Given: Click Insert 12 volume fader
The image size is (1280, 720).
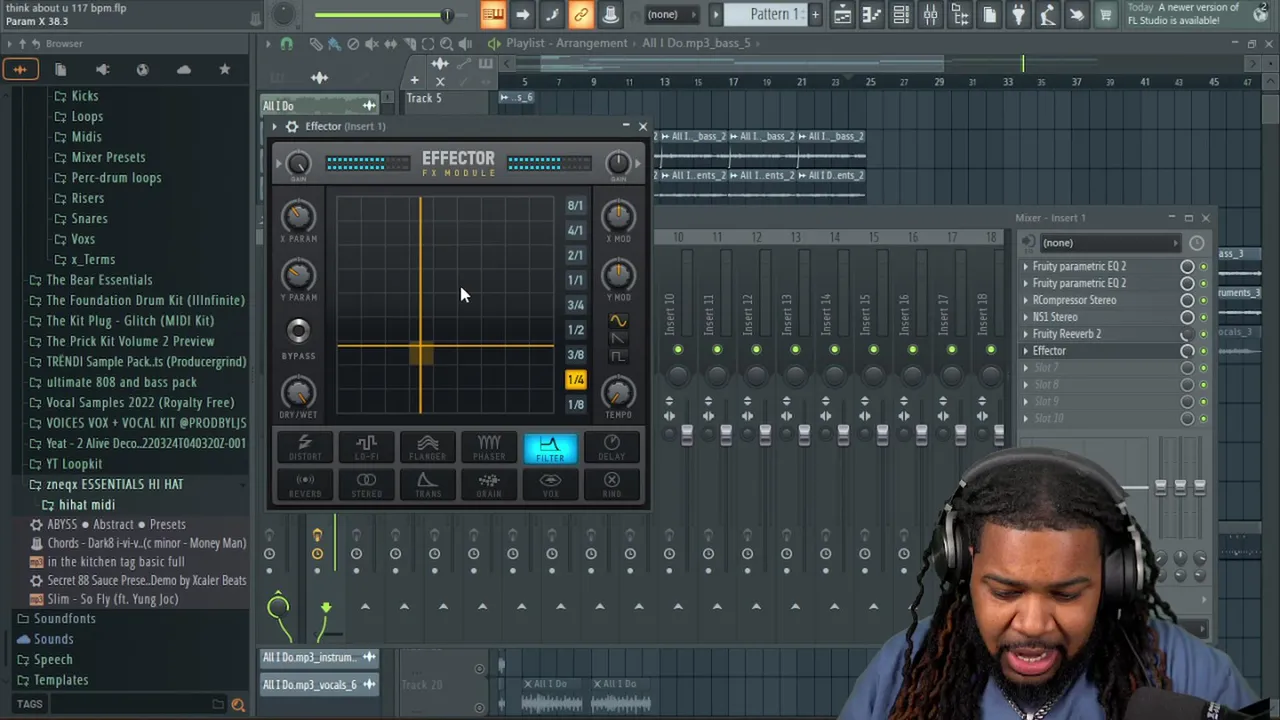Looking at the screenshot, I should click(765, 433).
